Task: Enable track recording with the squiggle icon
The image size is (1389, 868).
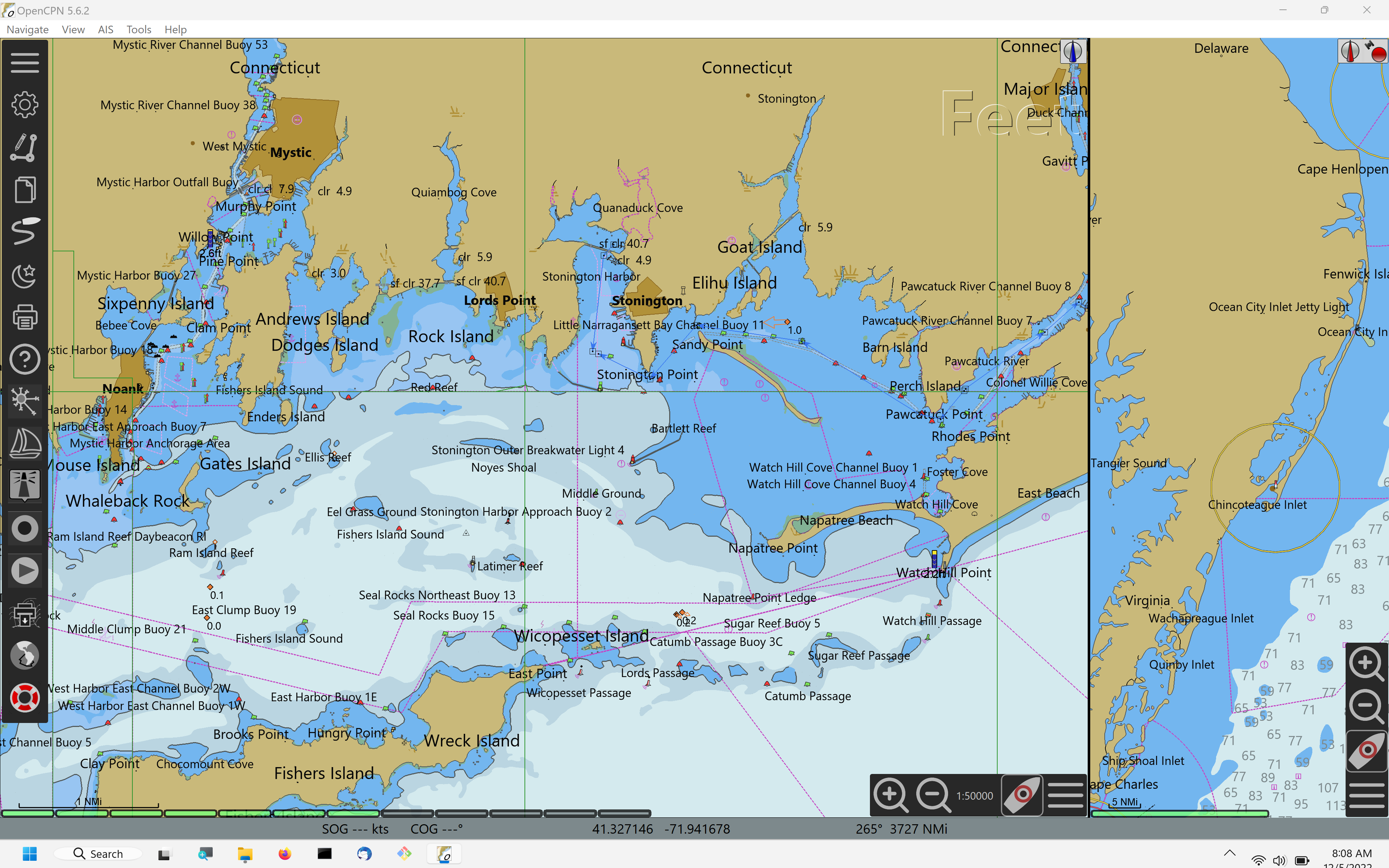Action: click(25, 231)
